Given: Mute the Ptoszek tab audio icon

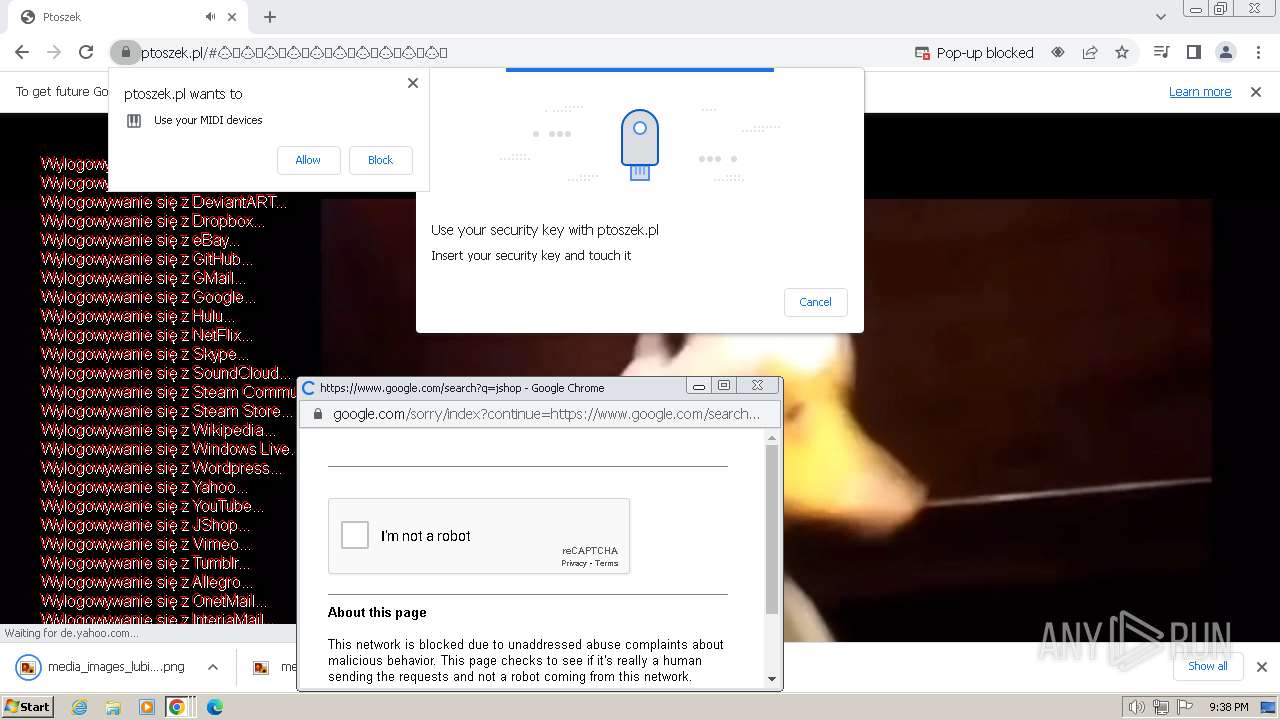Looking at the screenshot, I should 211,17.
